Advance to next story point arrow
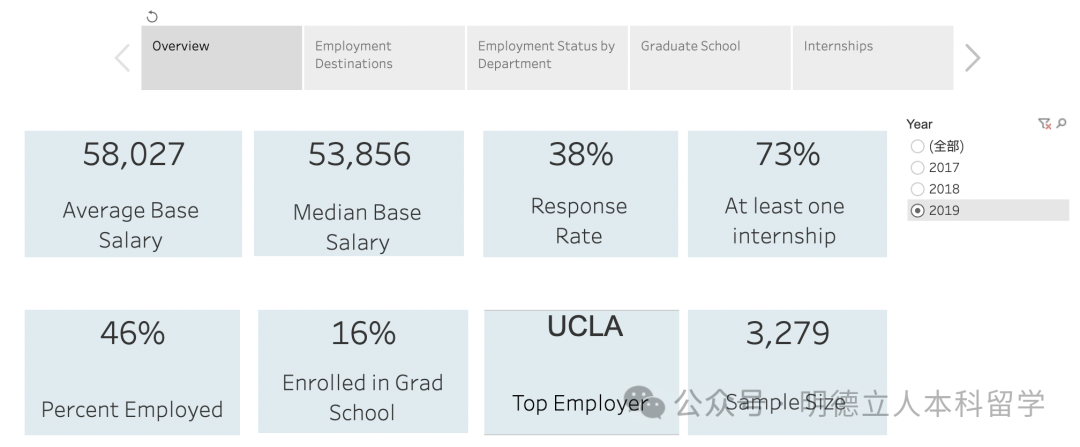 (x=972, y=58)
